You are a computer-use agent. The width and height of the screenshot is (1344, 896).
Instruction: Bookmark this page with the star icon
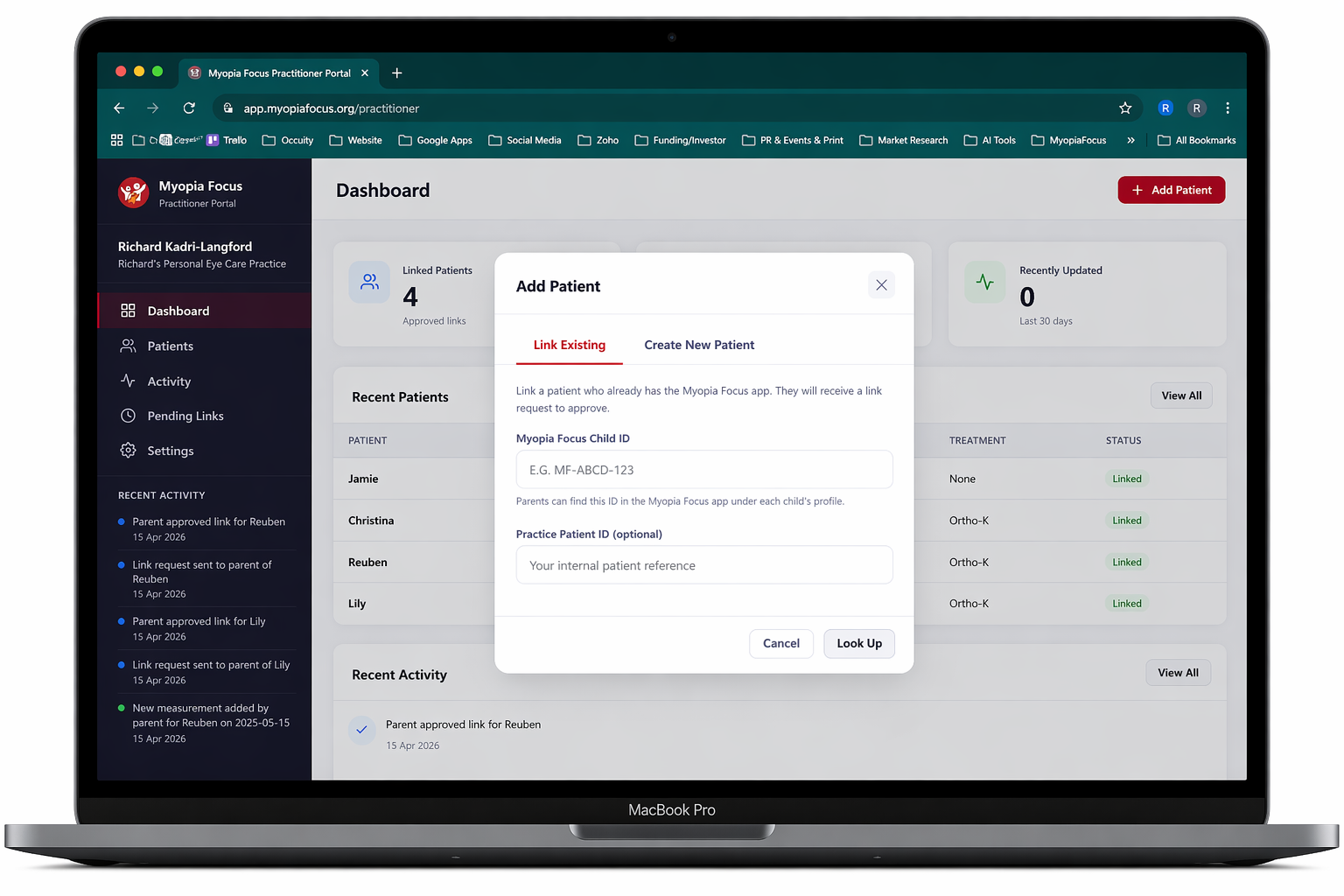1125,108
